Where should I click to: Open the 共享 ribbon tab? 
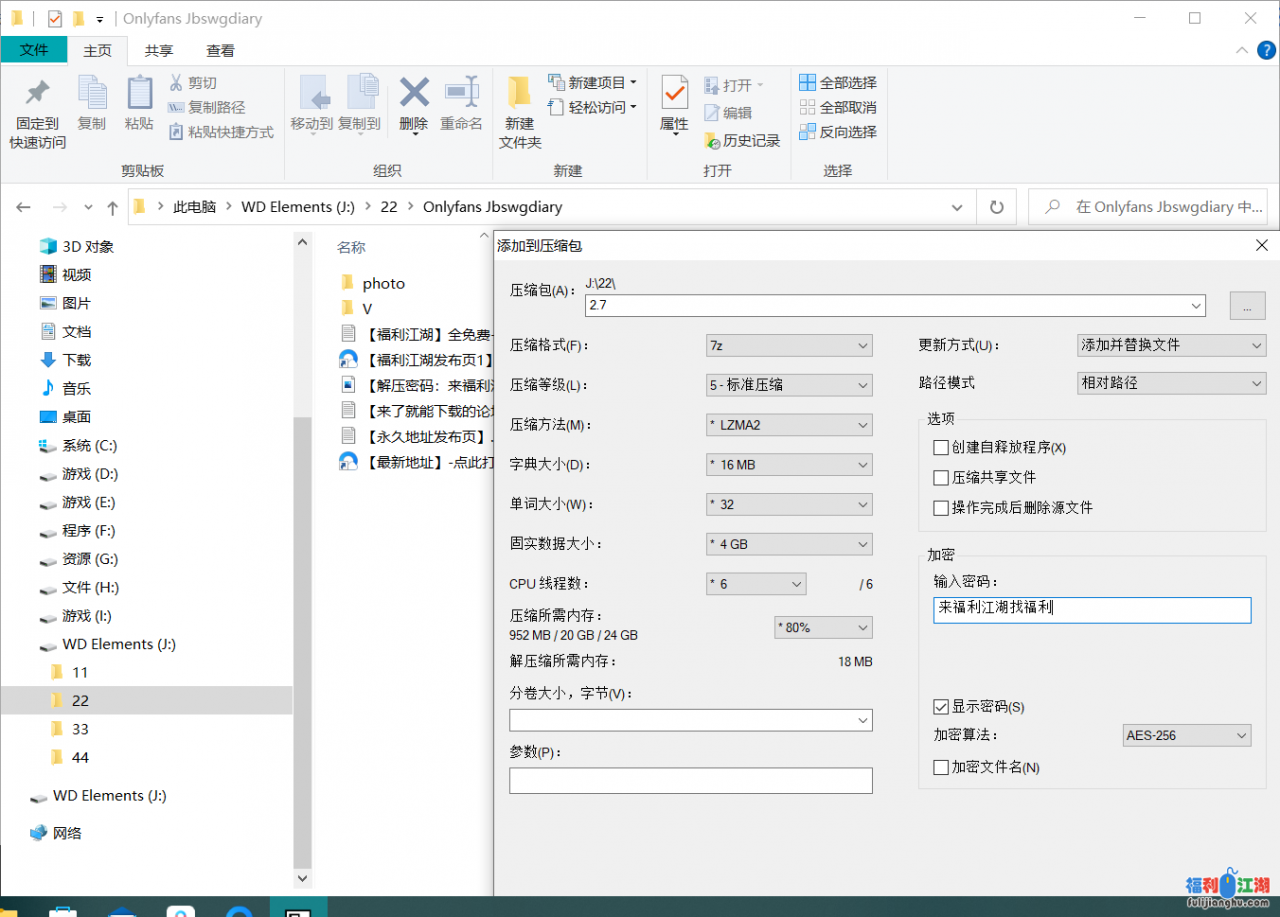pyautogui.click(x=160, y=50)
